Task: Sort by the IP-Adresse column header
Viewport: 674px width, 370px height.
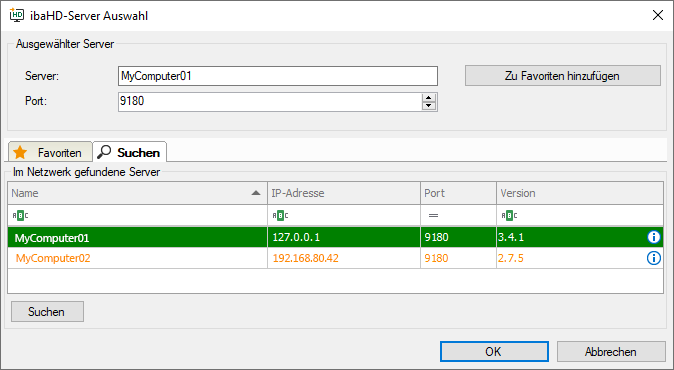Action: [344, 193]
